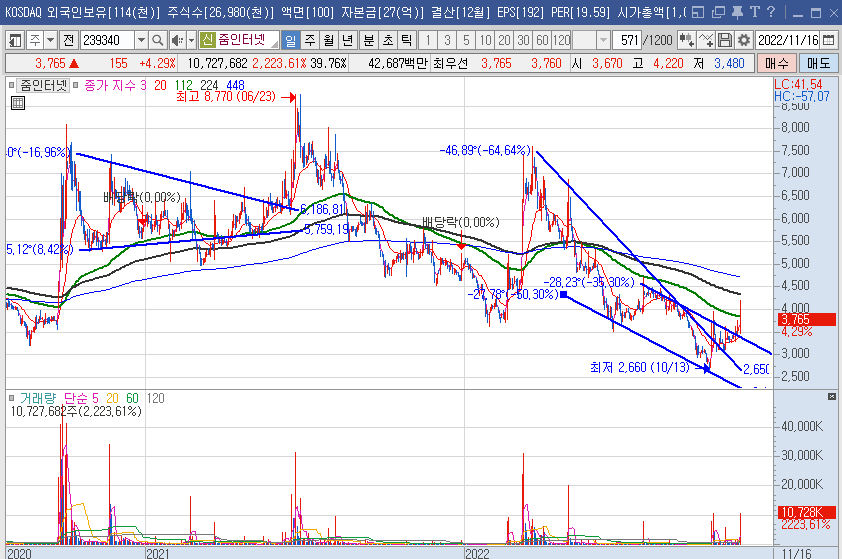Click the duplicate window icon in title bar
The width and height of the screenshot is (842, 559).
[x=718, y=12]
